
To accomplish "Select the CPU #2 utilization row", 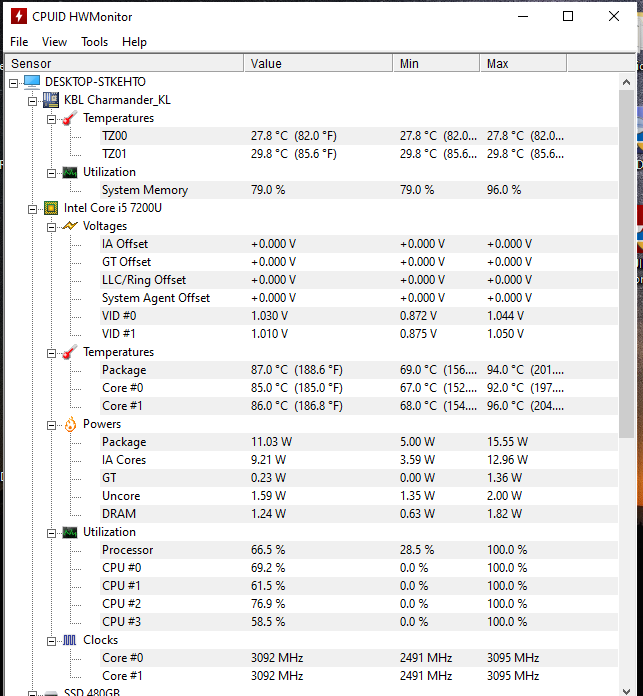I will tap(359, 604).
